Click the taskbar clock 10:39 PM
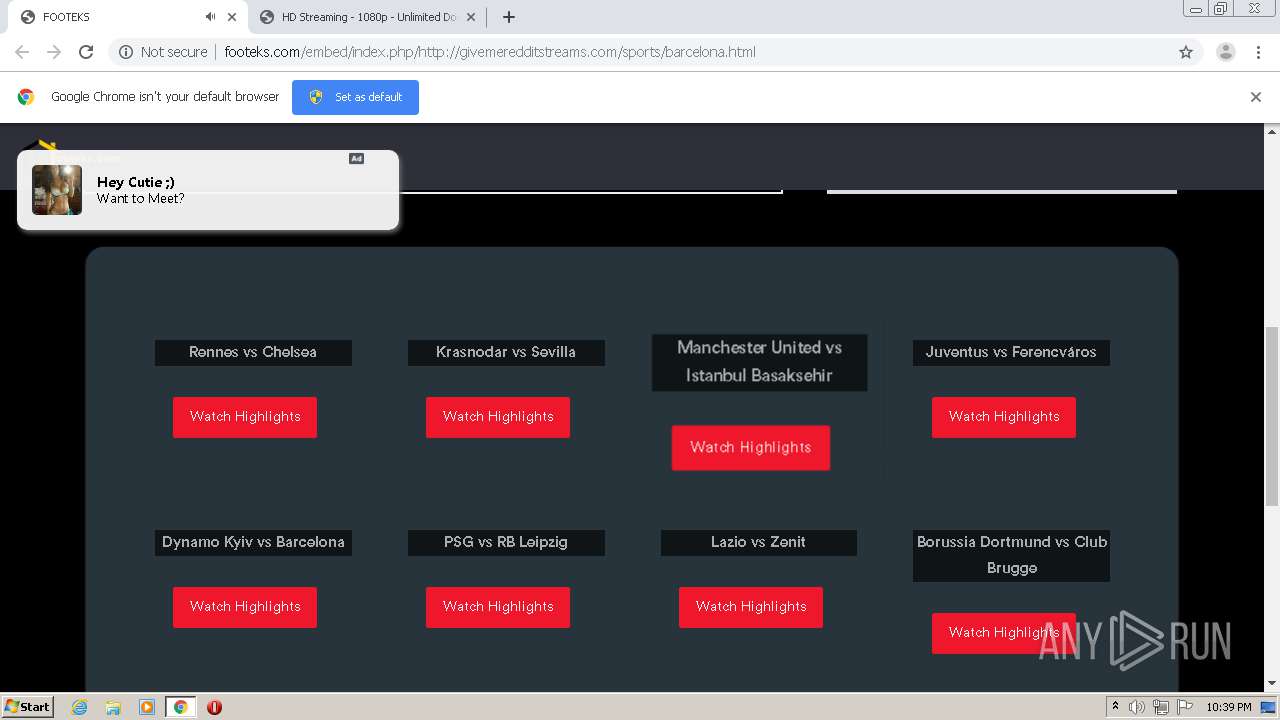 1228,707
